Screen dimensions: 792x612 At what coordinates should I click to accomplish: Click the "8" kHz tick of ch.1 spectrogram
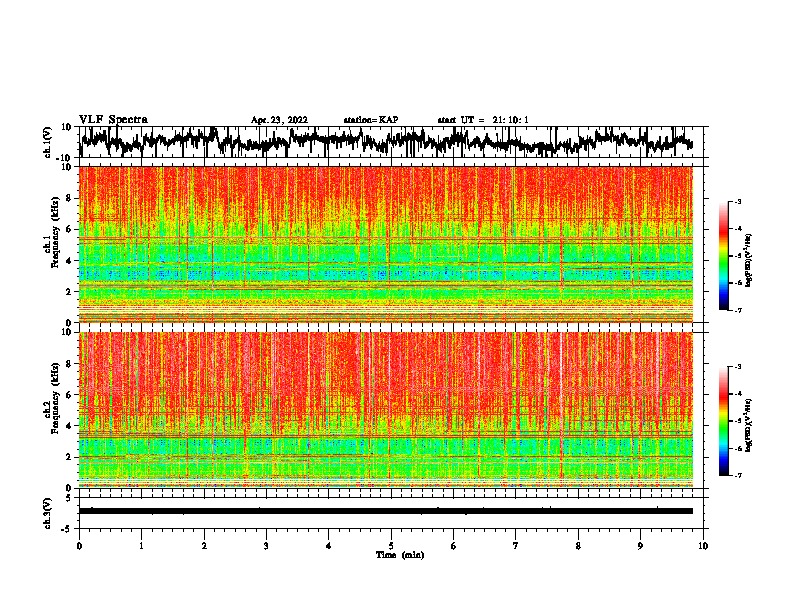(71, 198)
